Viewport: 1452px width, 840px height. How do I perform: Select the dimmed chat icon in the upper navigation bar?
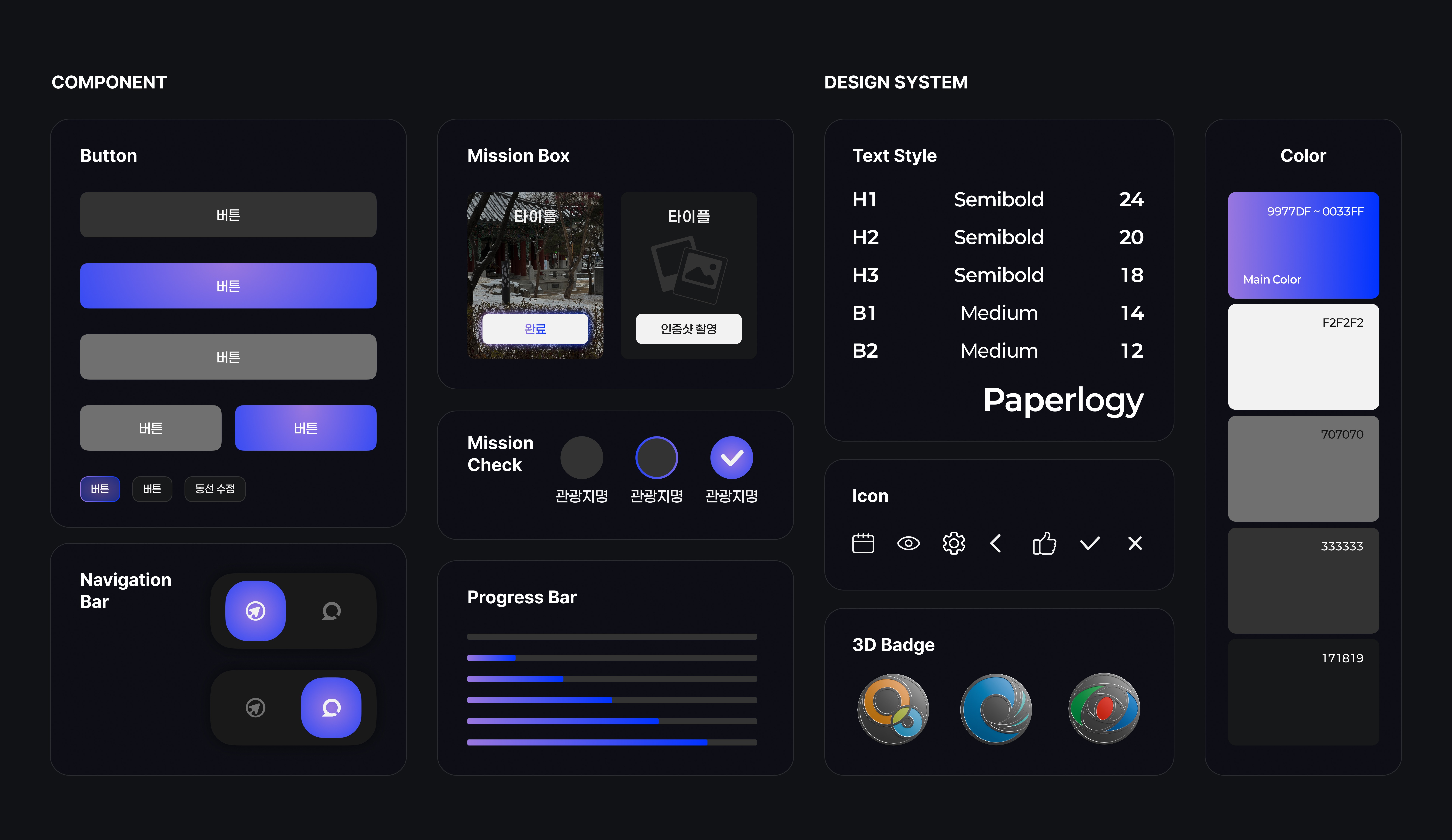point(331,611)
